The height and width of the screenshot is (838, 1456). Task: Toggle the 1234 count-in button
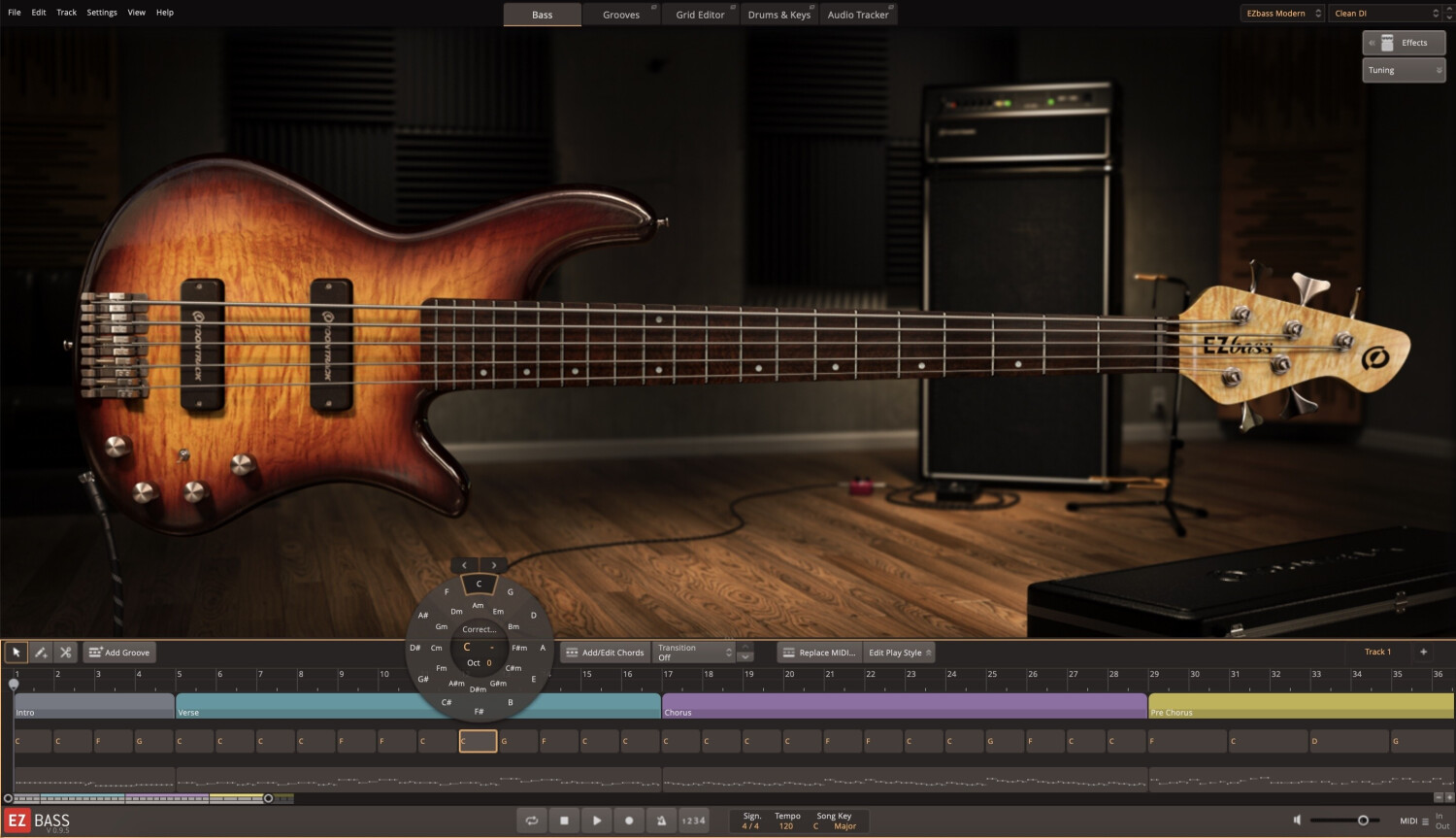(x=693, y=821)
